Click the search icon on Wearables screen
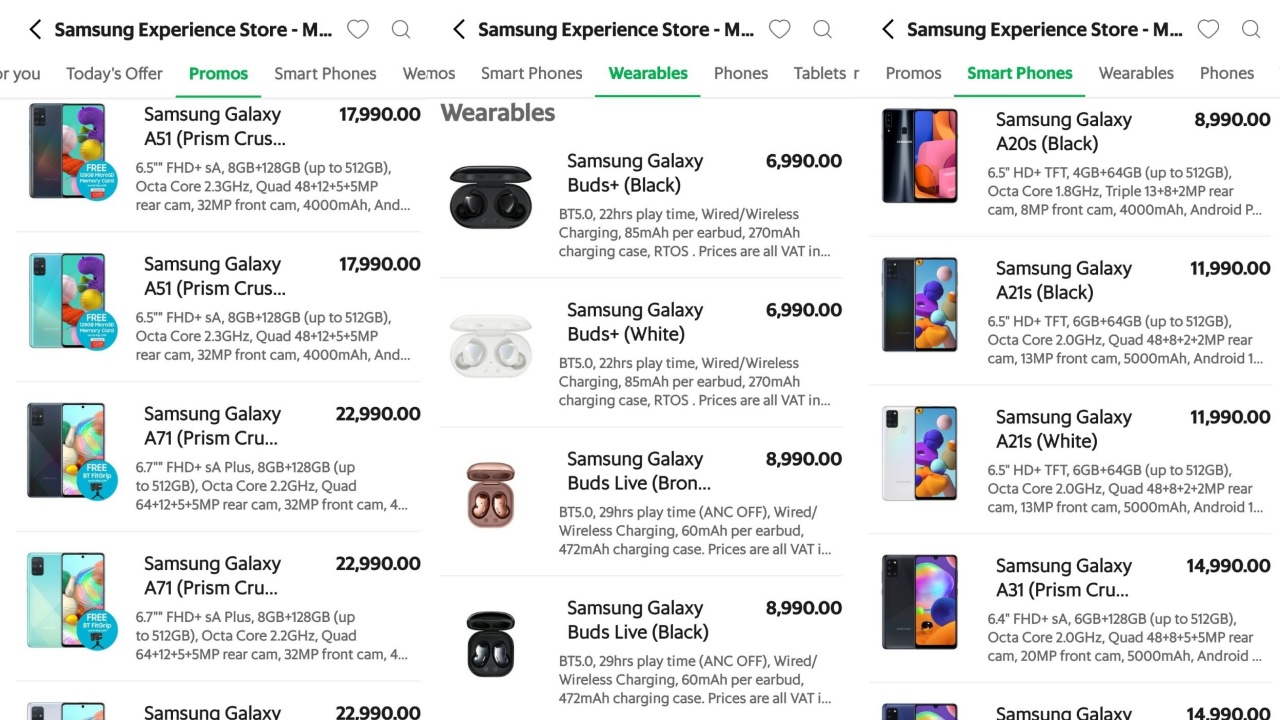The image size is (1280, 720). tap(822, 30)
